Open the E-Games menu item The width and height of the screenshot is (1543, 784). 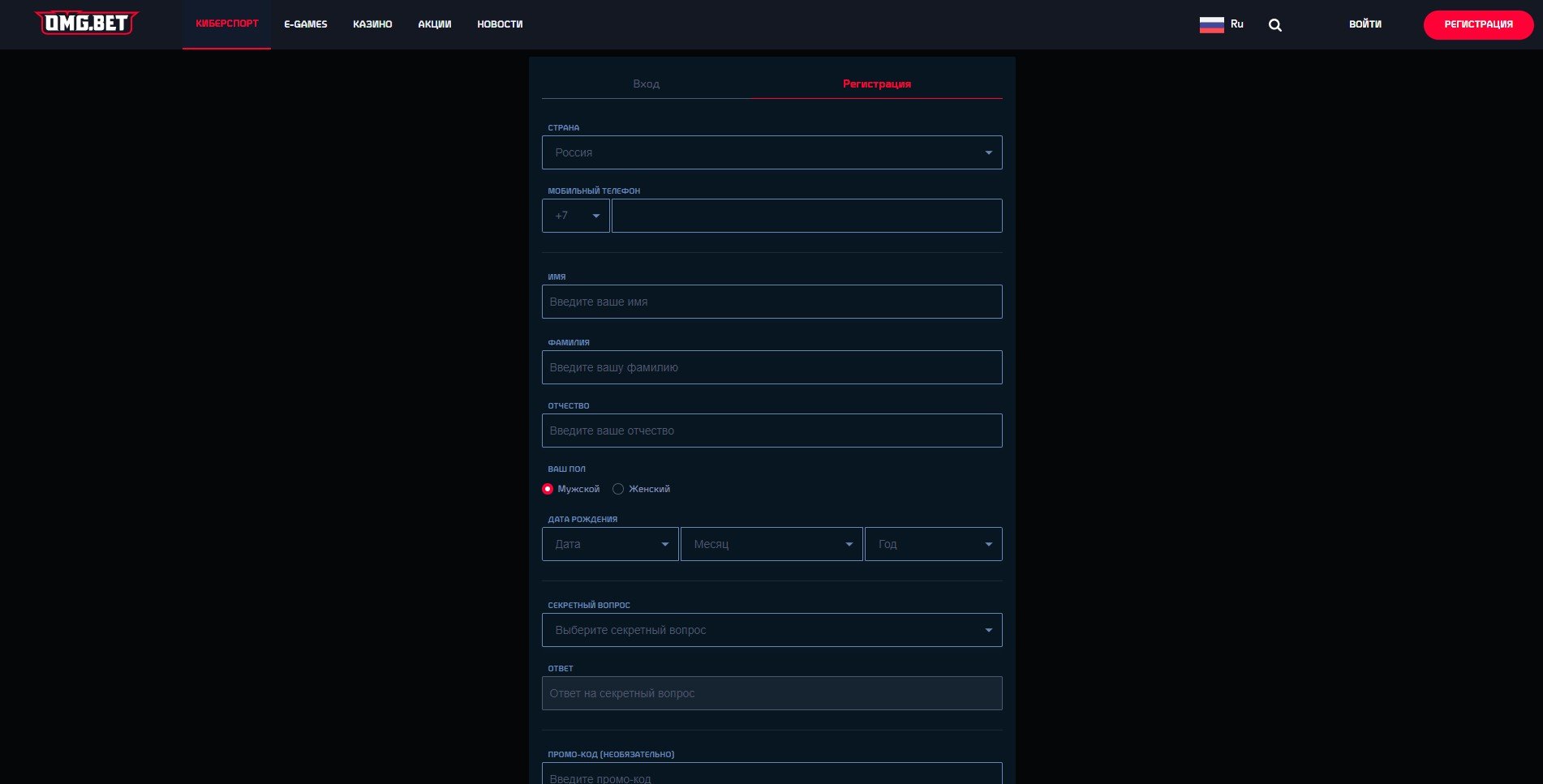coord(305,24)
